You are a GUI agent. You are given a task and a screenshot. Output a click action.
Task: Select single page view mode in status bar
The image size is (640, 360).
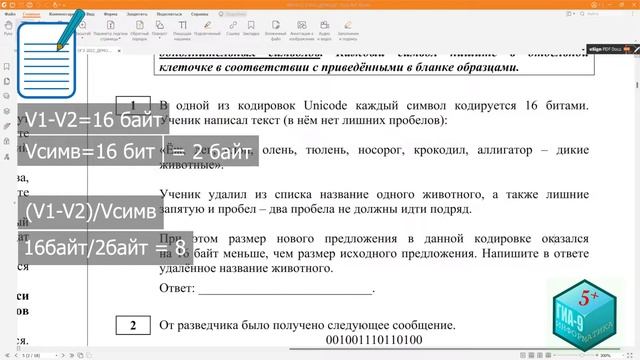(523, 356)
